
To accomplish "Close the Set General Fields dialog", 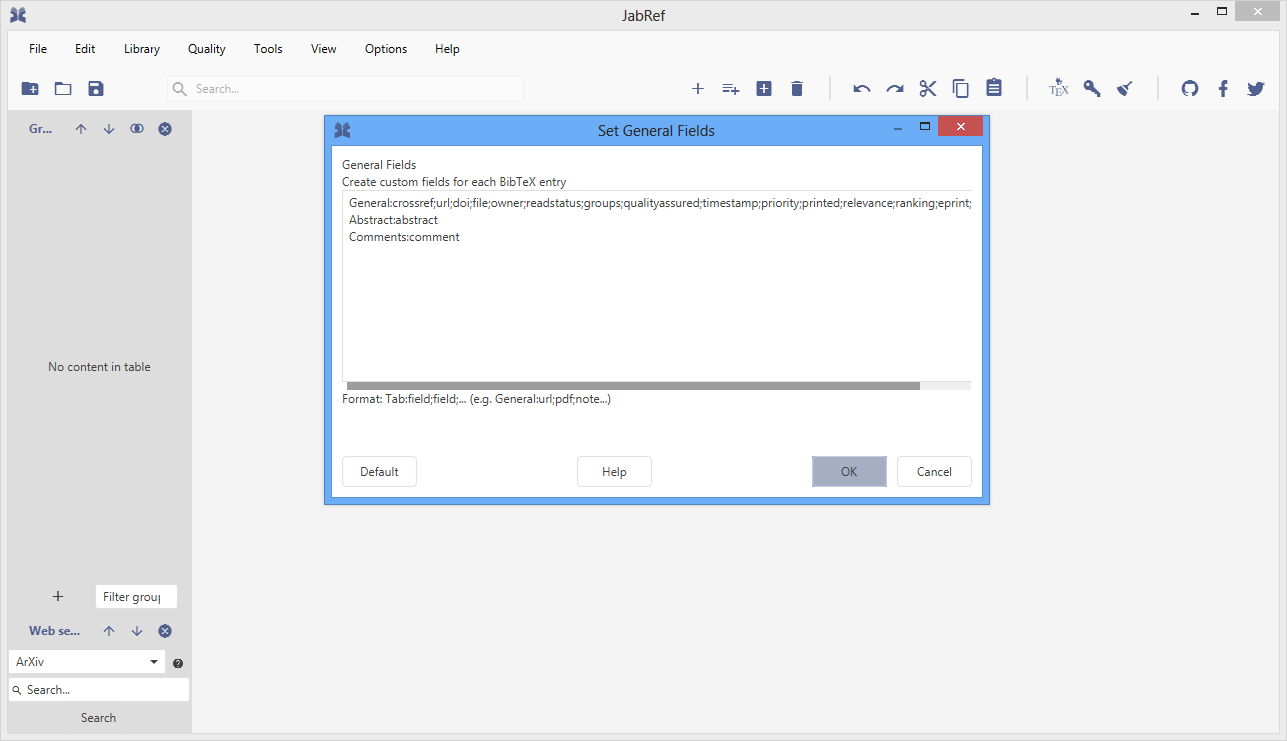I will coord(961,127).
